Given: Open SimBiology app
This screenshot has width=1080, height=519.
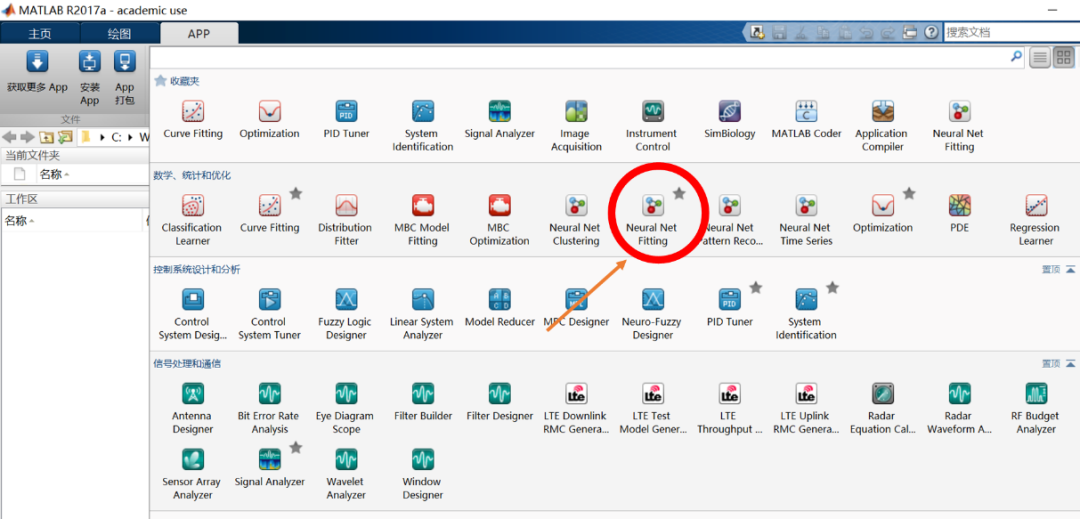Looking at the screenshot, I should click(729, 120).
